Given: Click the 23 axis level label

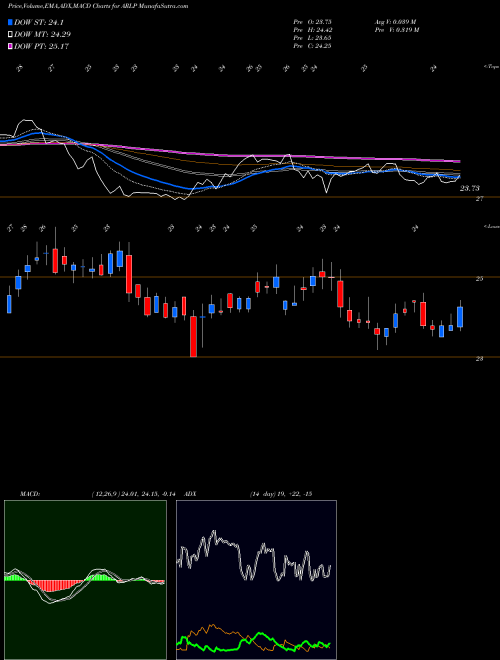Looking at the screenshot, I should [x=479, y=359].
